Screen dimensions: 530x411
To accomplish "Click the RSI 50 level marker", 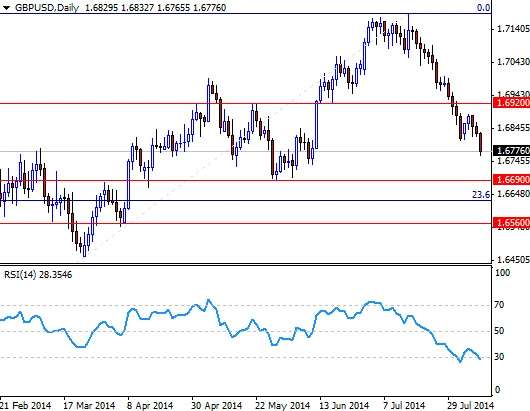I will [499, 331].
